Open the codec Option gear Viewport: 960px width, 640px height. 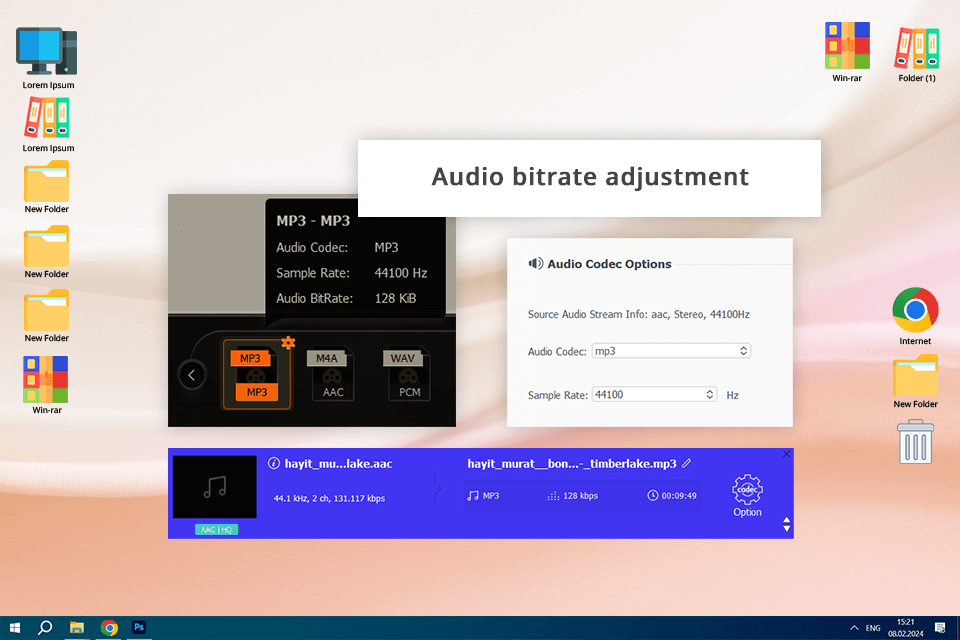click(x=747, y=496)
